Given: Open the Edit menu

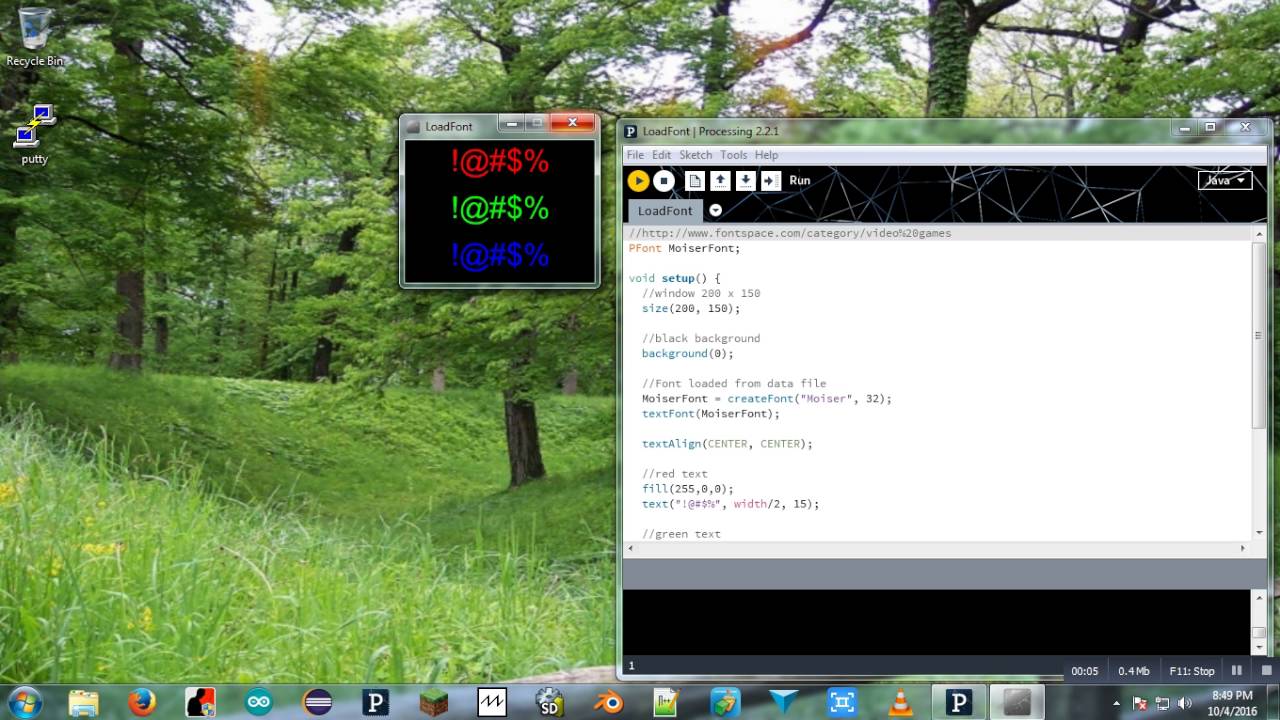Looking at the screenshot, I should click(661, 155).
